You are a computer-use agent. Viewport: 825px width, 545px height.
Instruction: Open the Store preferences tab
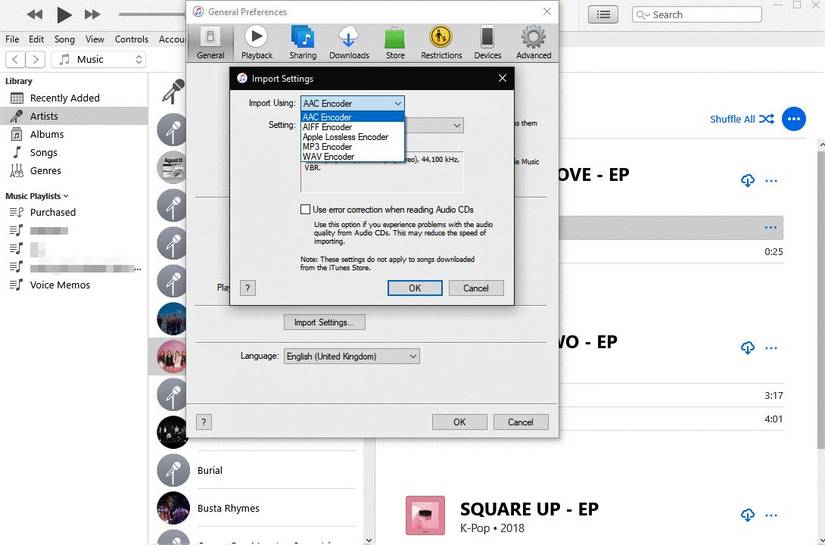tap(395, 43)
